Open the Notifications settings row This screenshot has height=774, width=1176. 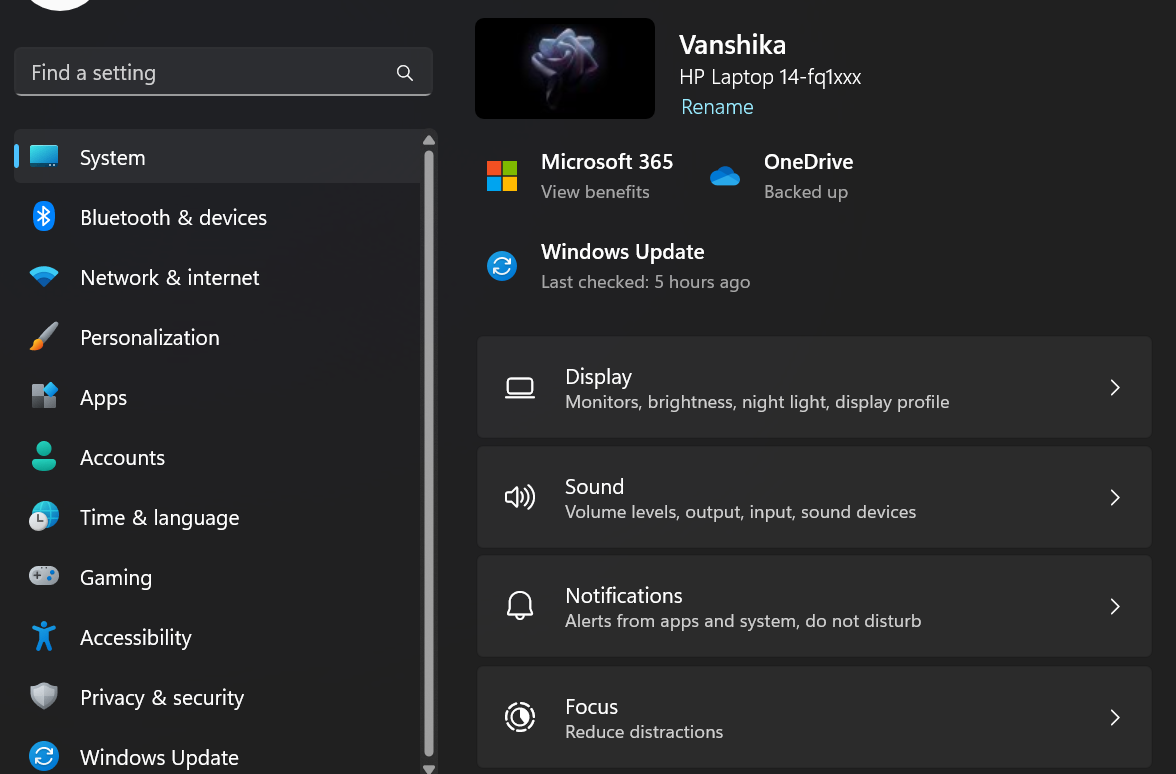813,607
